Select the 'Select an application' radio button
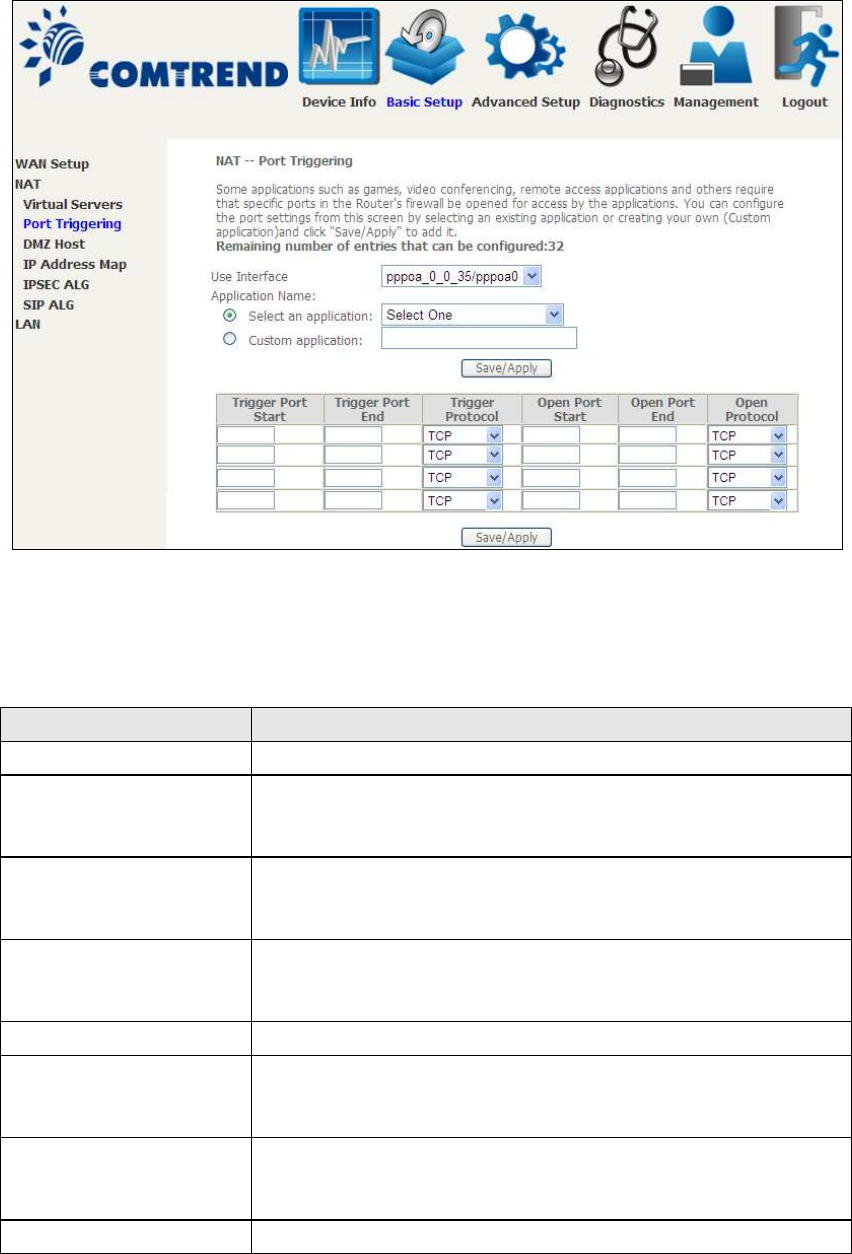 (229, 315)
